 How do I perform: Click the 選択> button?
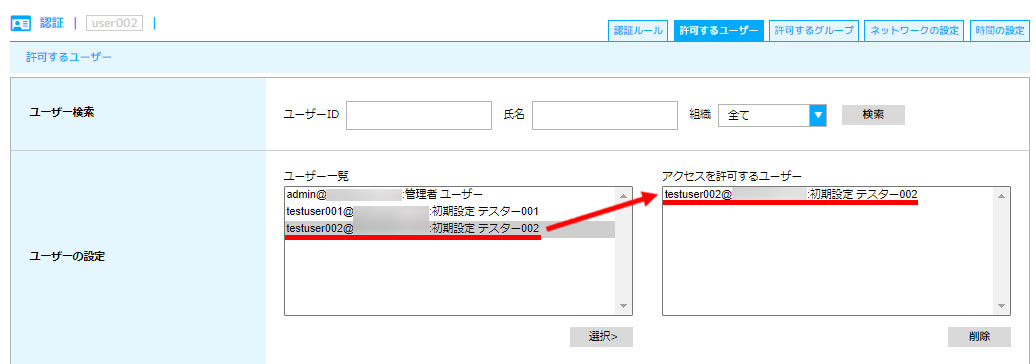click(601, 336)
